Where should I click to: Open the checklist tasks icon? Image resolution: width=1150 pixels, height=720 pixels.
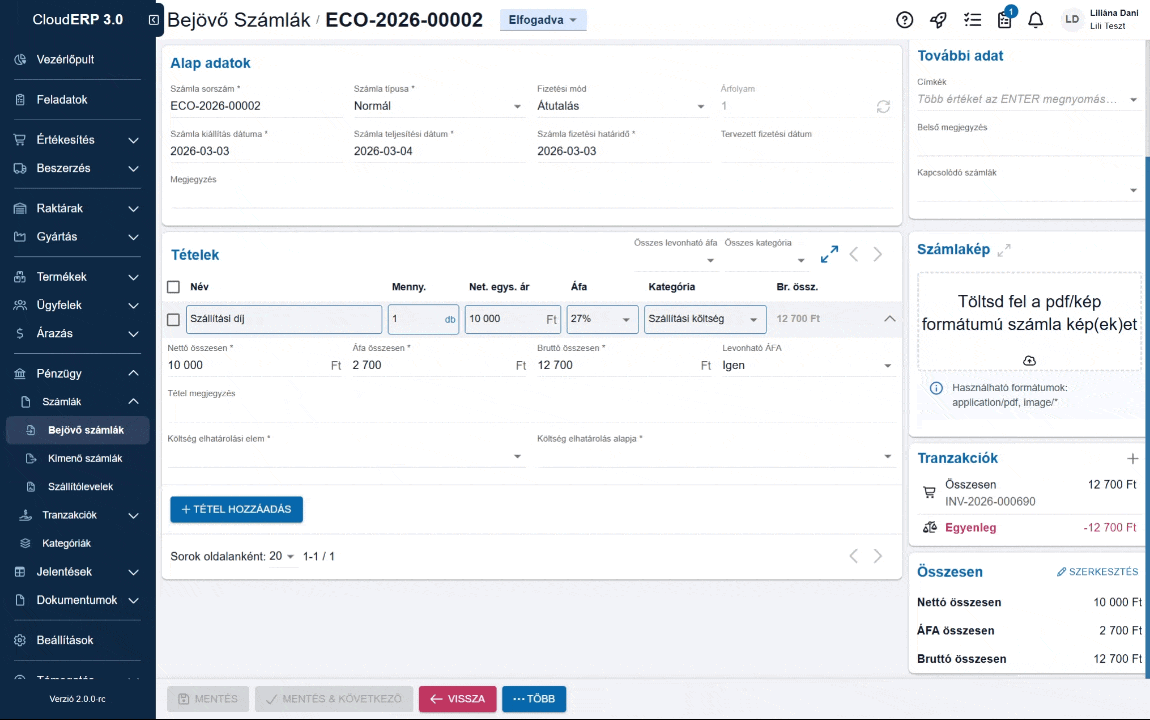[x=971, y=20]
